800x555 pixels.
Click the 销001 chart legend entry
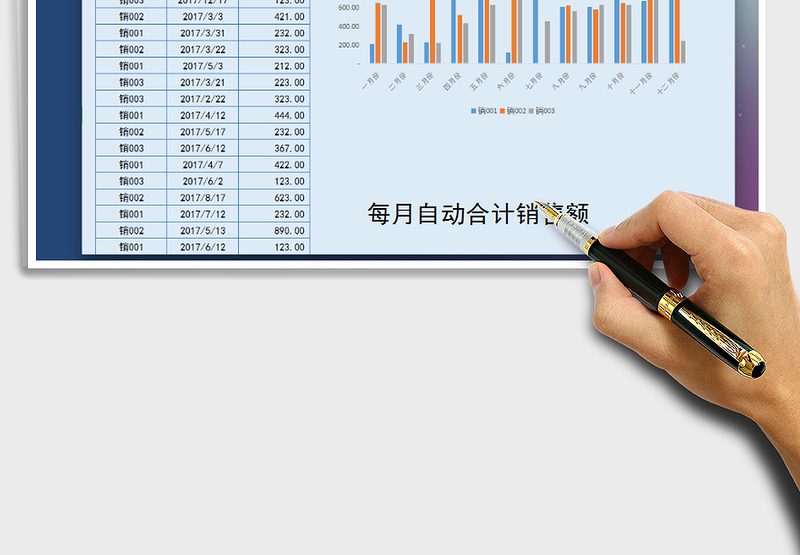tap(484, 111)
